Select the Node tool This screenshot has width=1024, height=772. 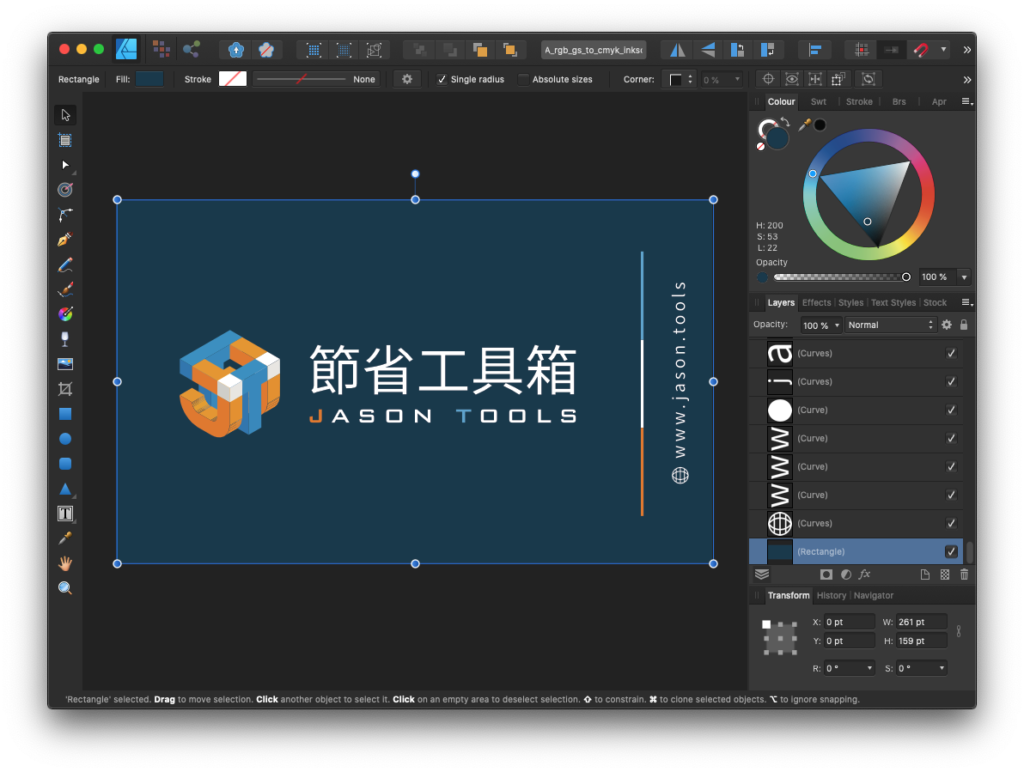(x=65, y=165)
